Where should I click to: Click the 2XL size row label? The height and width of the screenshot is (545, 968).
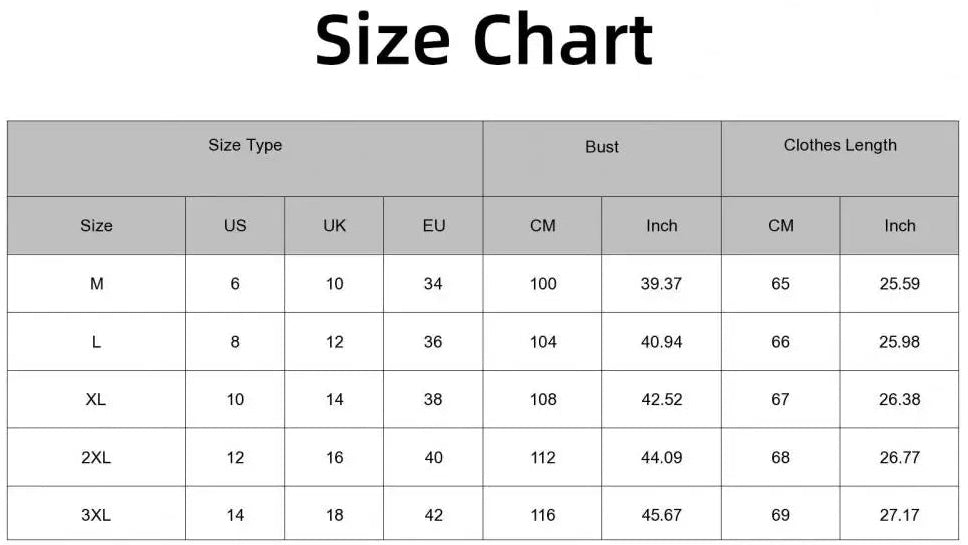[96, 458]
